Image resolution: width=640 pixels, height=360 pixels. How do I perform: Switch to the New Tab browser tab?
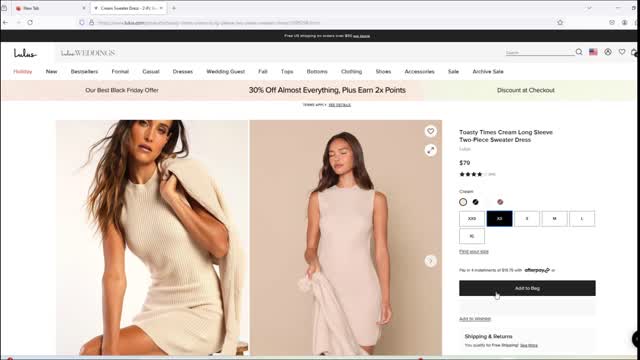point(50,8)
